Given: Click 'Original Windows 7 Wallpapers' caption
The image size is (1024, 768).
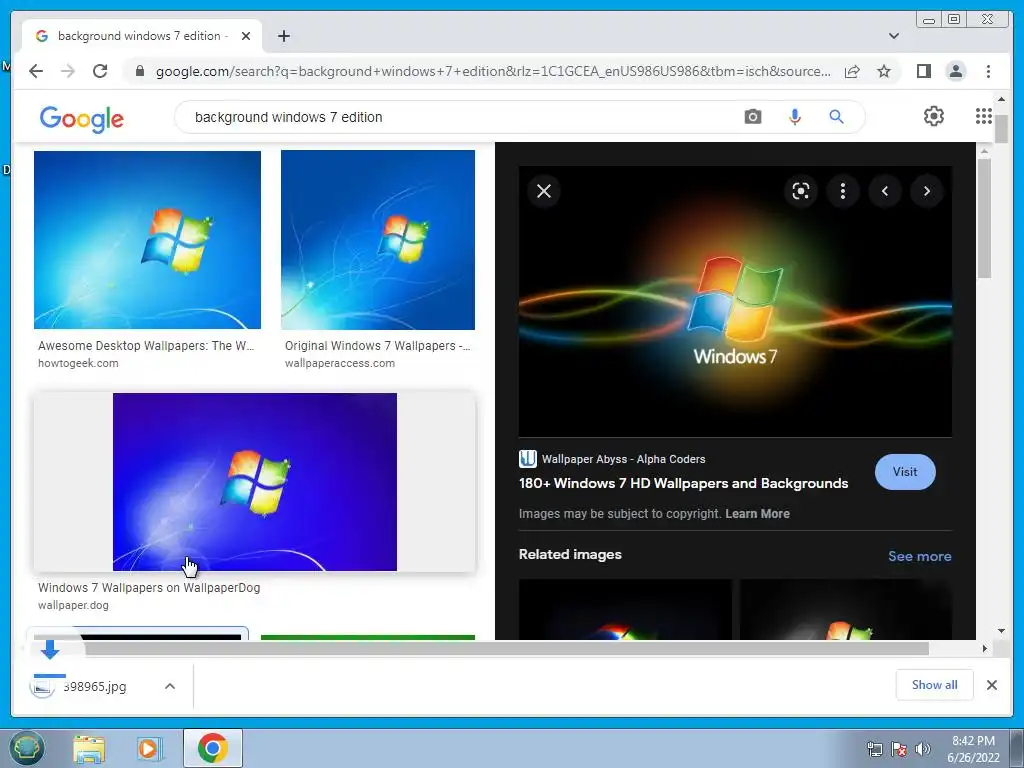Looking at the screenshot, I should pyautogui.click(x=377, y=346).
